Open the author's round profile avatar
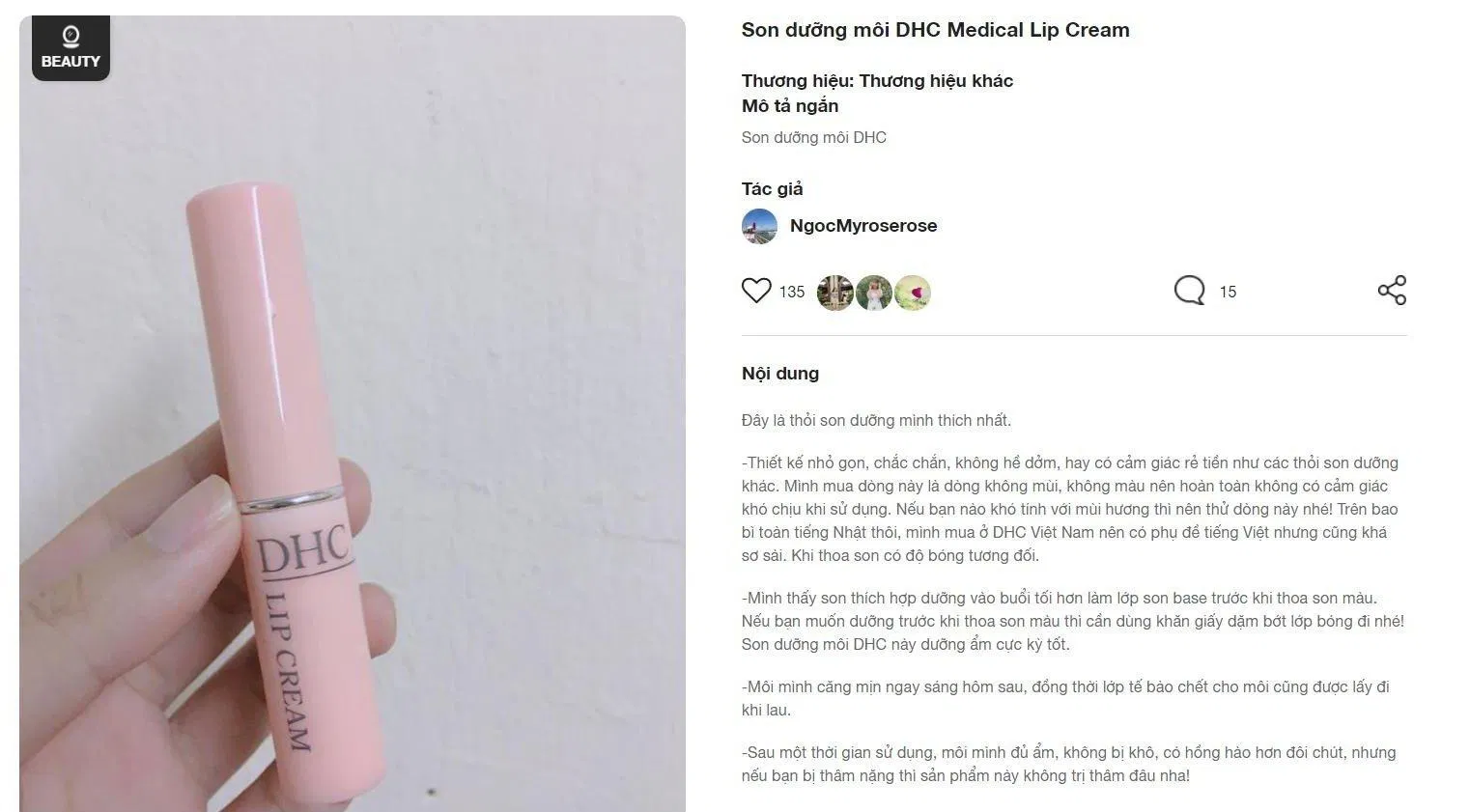This screenshot has height=812, width=1470. pyautogui.click(x=760, y=226)
